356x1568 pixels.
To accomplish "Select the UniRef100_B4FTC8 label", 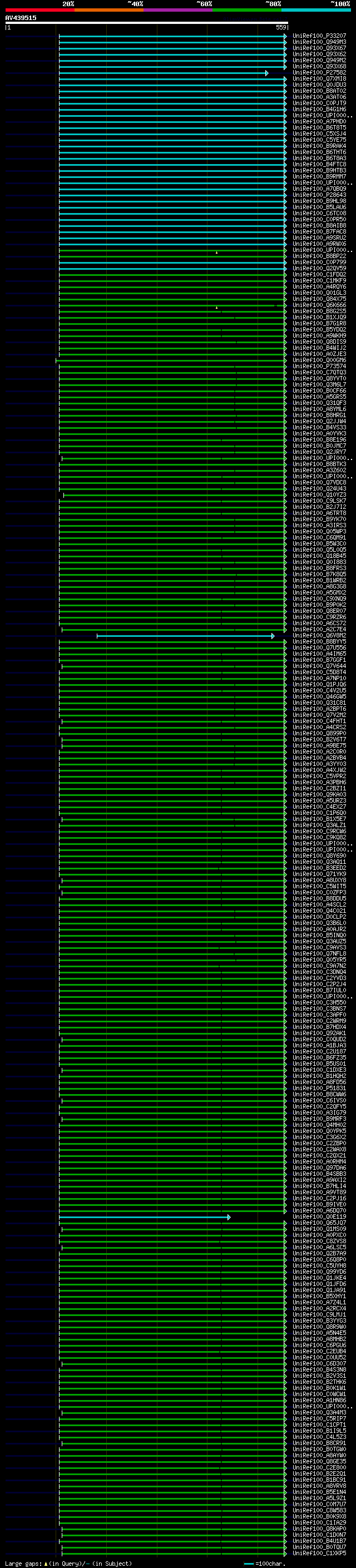I will pos(319,164).
